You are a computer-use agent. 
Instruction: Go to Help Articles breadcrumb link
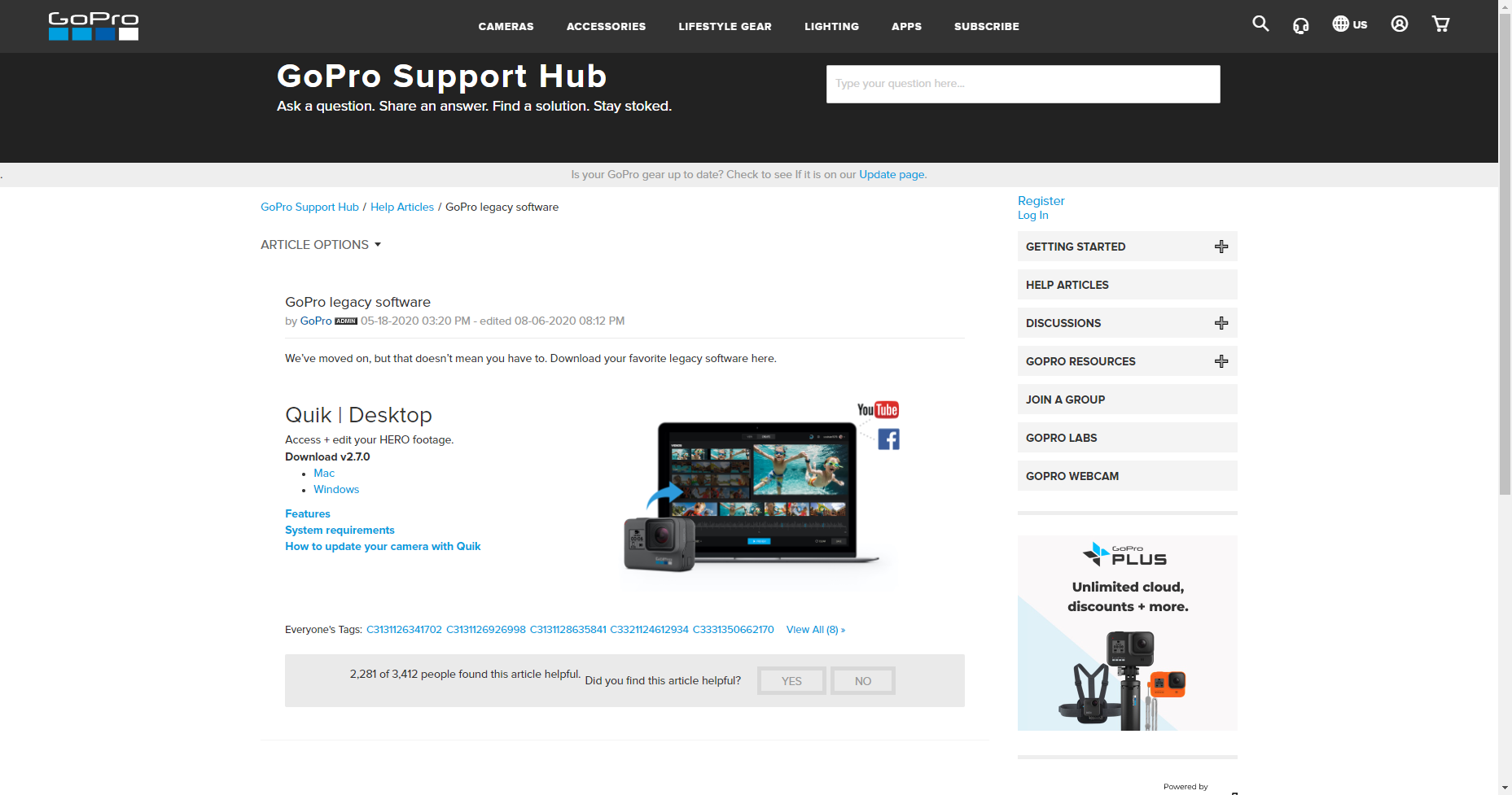click(x=402, y=207)
